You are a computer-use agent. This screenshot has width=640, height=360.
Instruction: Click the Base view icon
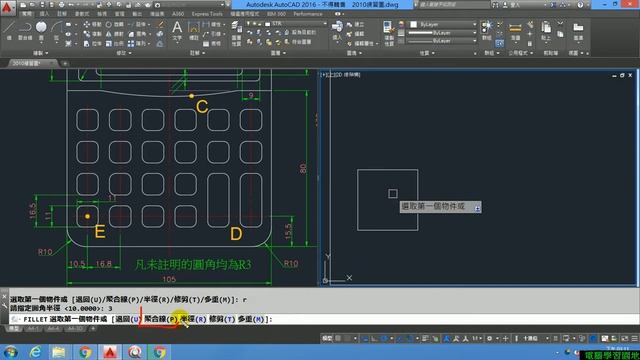578,30
